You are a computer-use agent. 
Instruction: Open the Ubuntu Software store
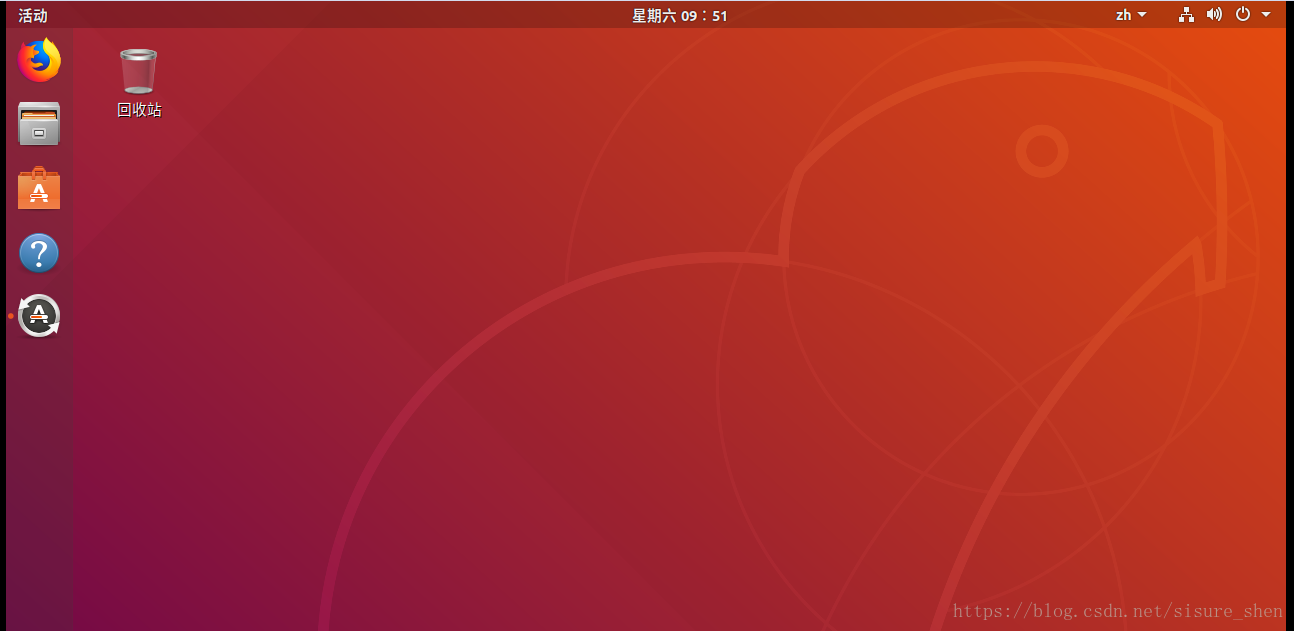38,188
